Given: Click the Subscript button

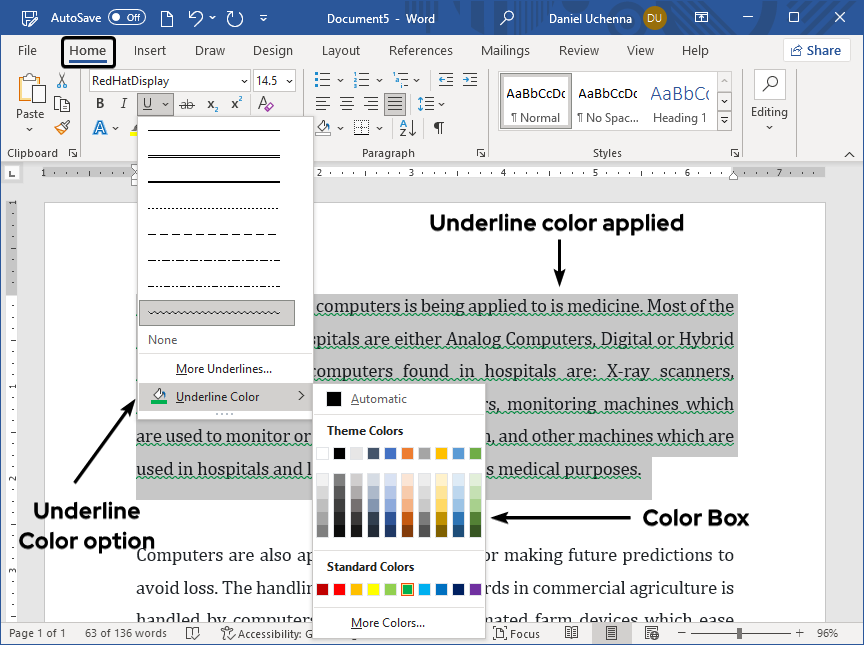Looking at the screenshot, I should pos(212,105).
